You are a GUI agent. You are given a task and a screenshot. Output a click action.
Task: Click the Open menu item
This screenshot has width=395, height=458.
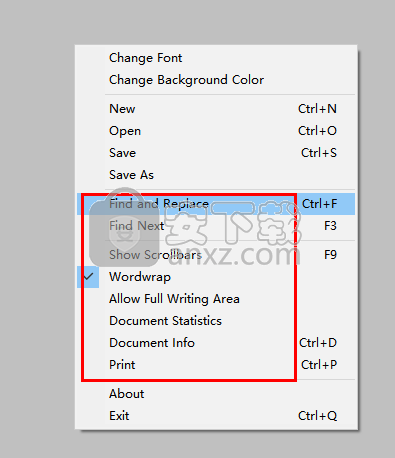coord(216,131)
